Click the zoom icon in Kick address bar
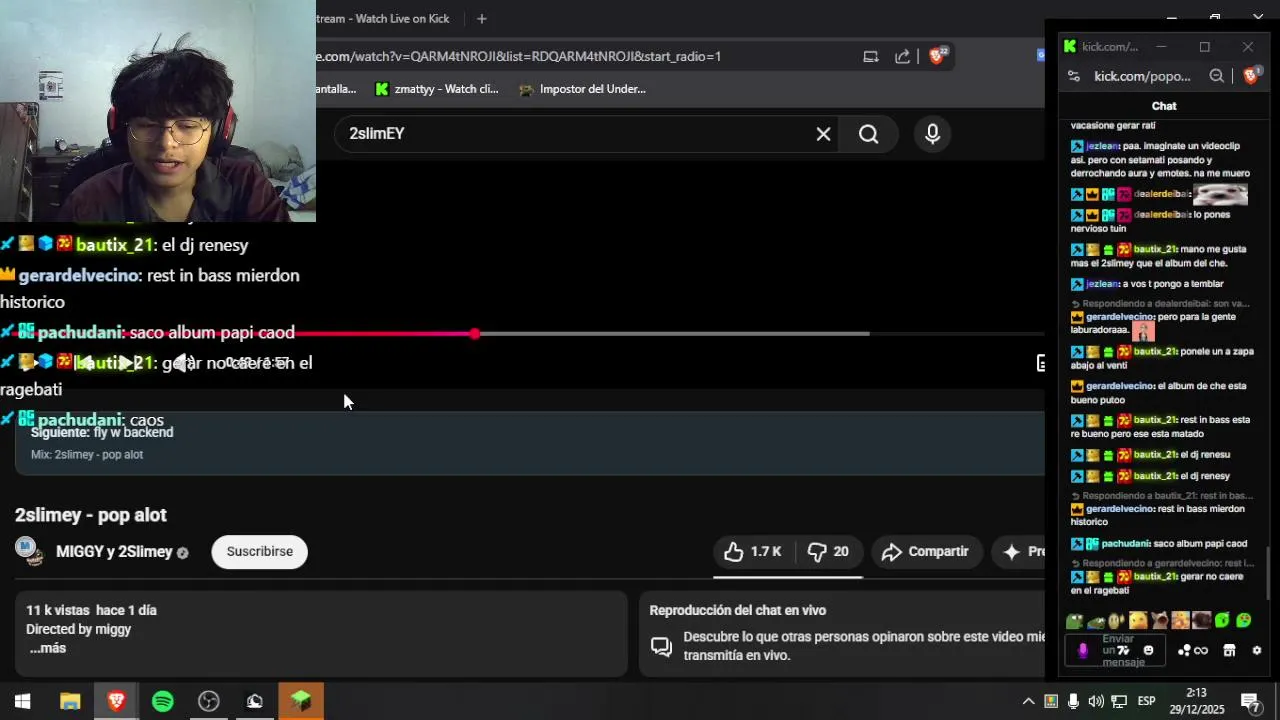The width and height of the screenshot is (1280, 720). pyautogui.click(x=1216, y=76)
